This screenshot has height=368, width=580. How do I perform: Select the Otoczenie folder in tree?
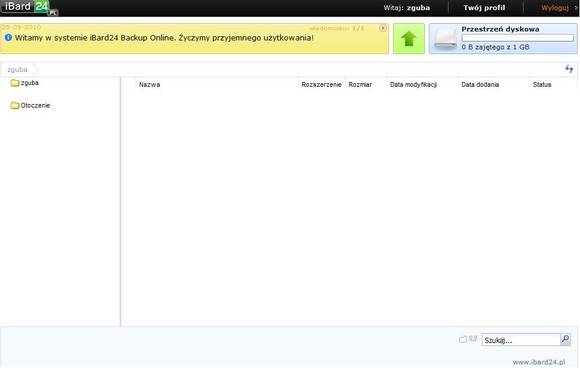pyautogui.click(x=30, y=105)
